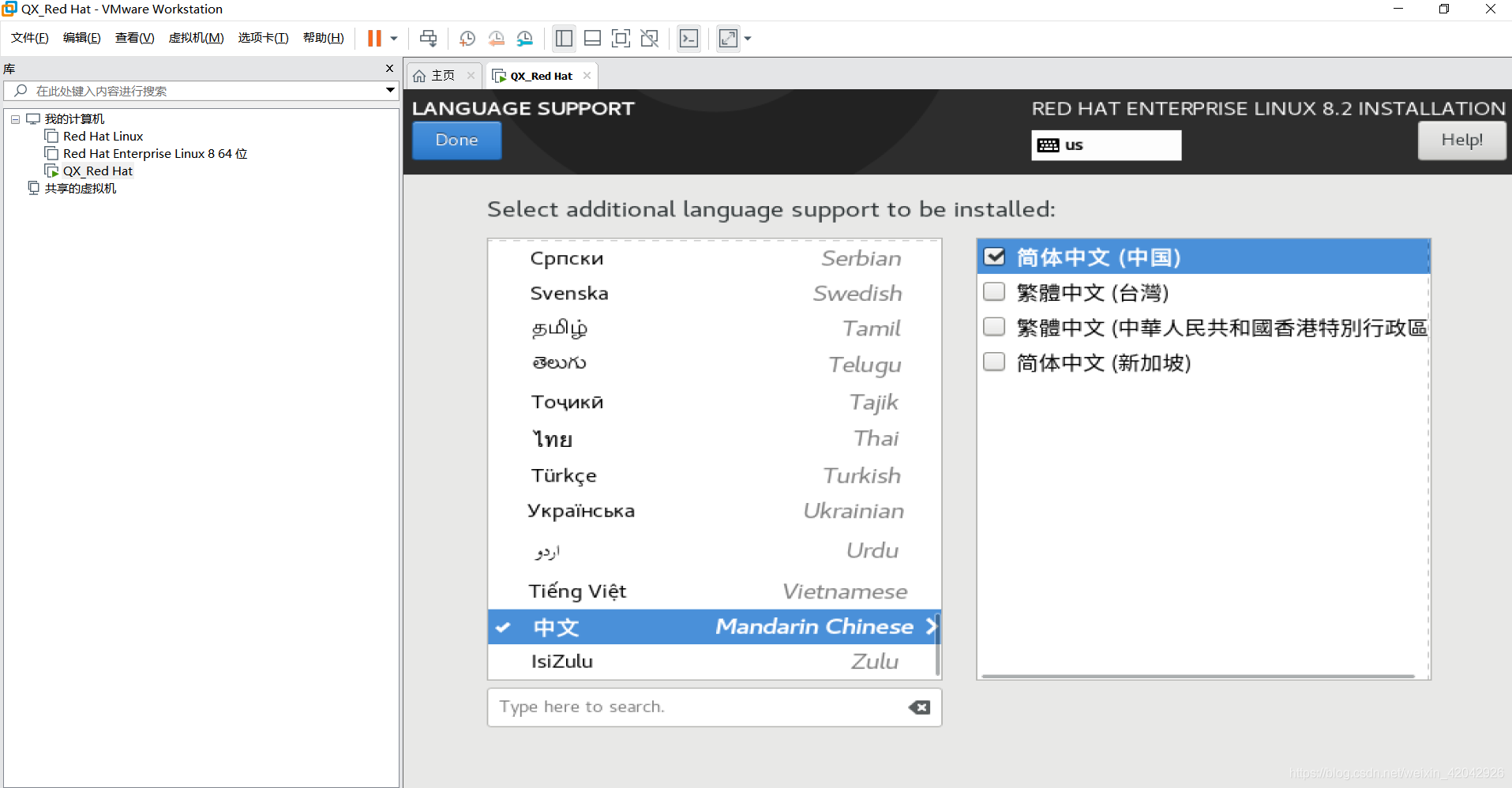Take a snapshot of the virtual machine

click(467, 38)
